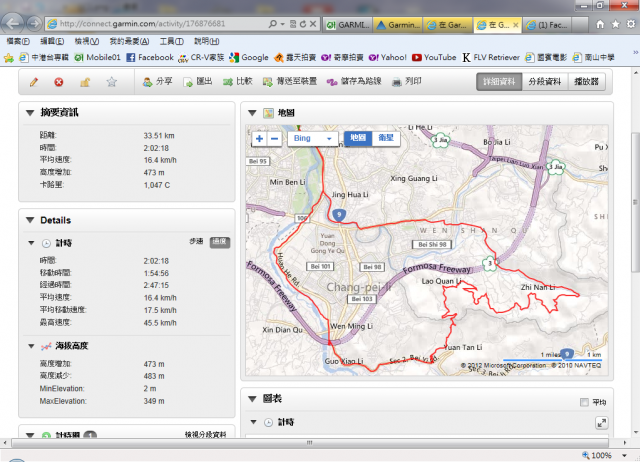Screen dimensions: 640x462
Task: Click the pencil edit activity icon
Action: tap(34, 82)
